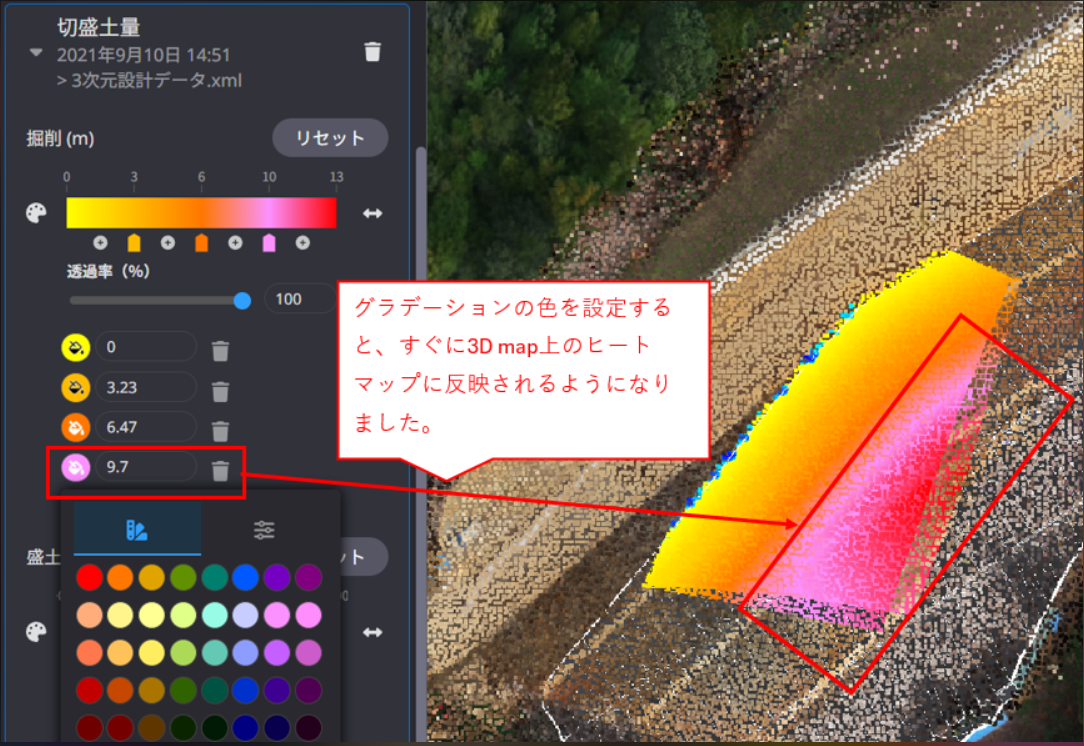The width and height of the screenshot is (1084, 746).
Task: Click the 9.7 value input field
Action: click(x=146, y=467)
